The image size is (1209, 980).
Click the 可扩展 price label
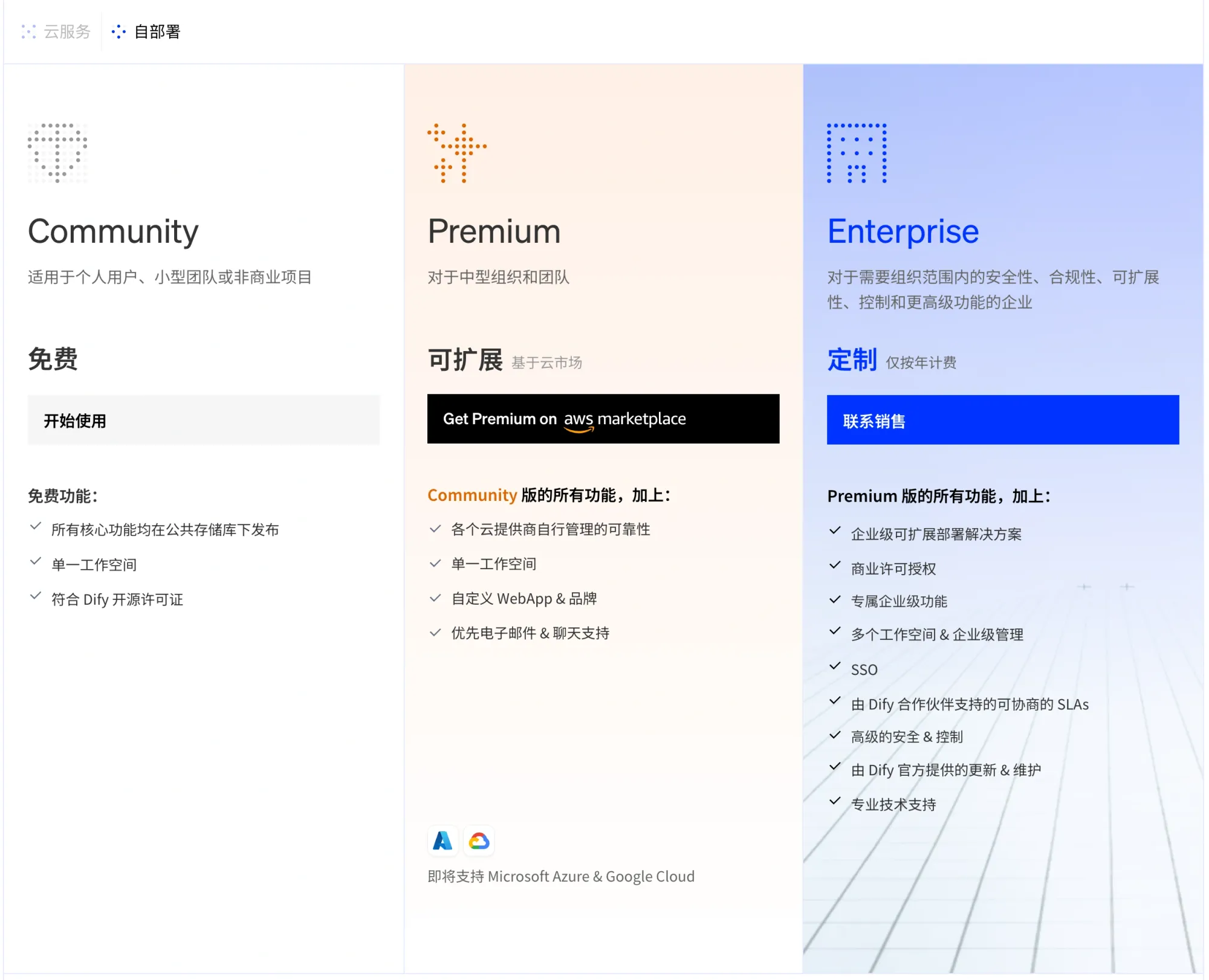point(465,360)
